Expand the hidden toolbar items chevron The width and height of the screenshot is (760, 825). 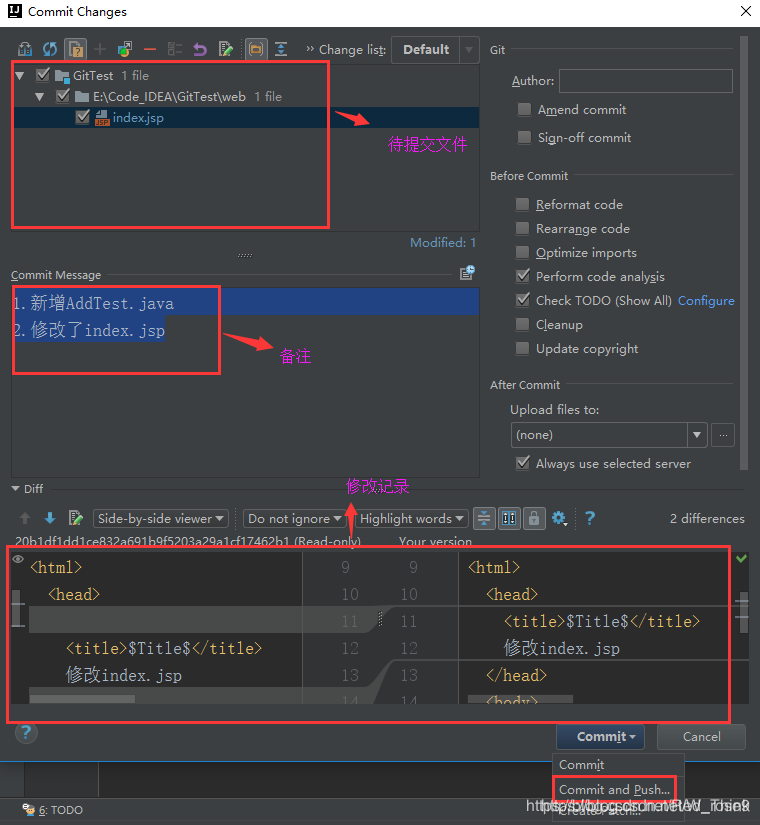point(310,49)
